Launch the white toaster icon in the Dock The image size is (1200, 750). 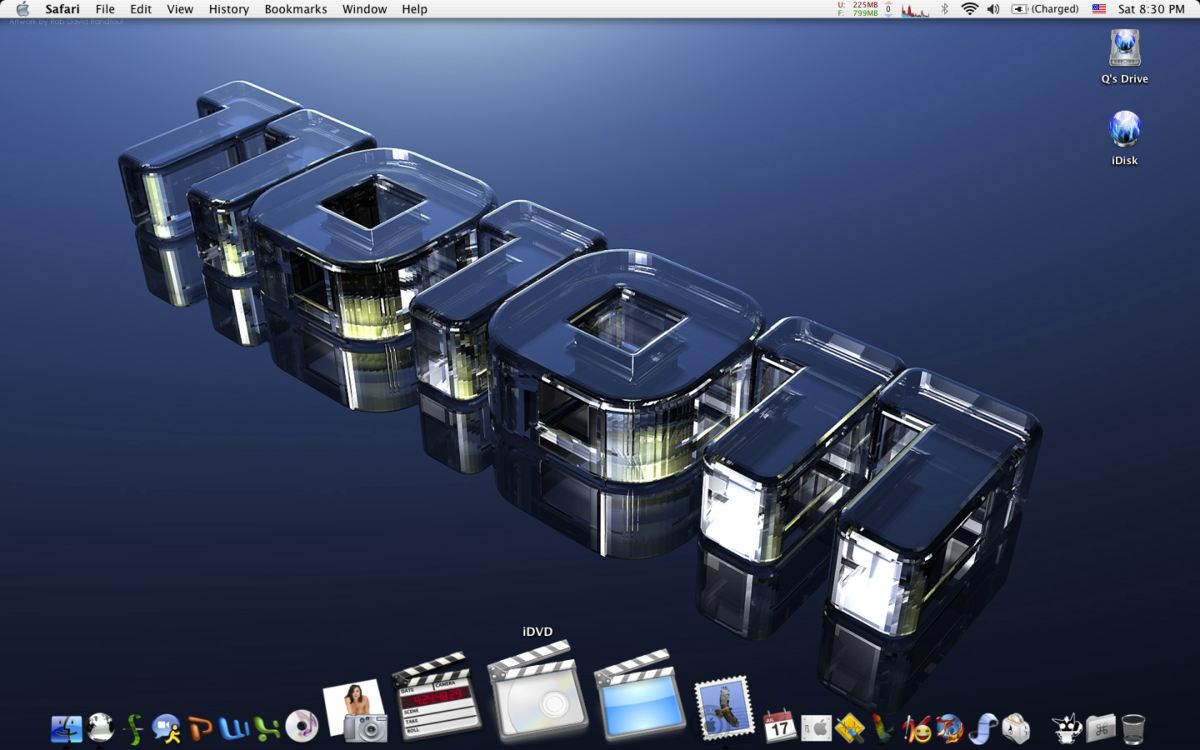(x=1016, y=728)
